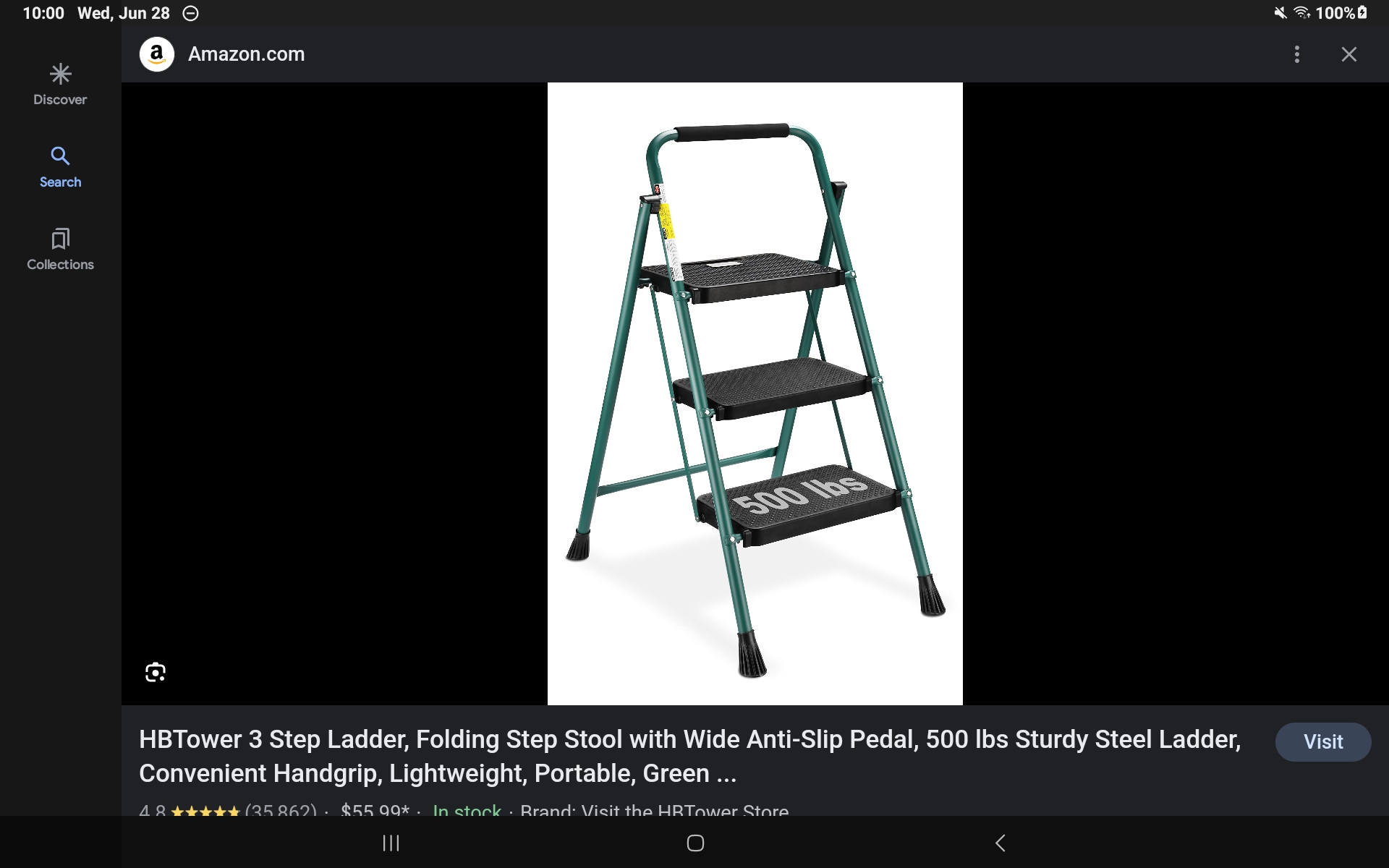Open the three-dot more options menu

(x=1297, y=54)
